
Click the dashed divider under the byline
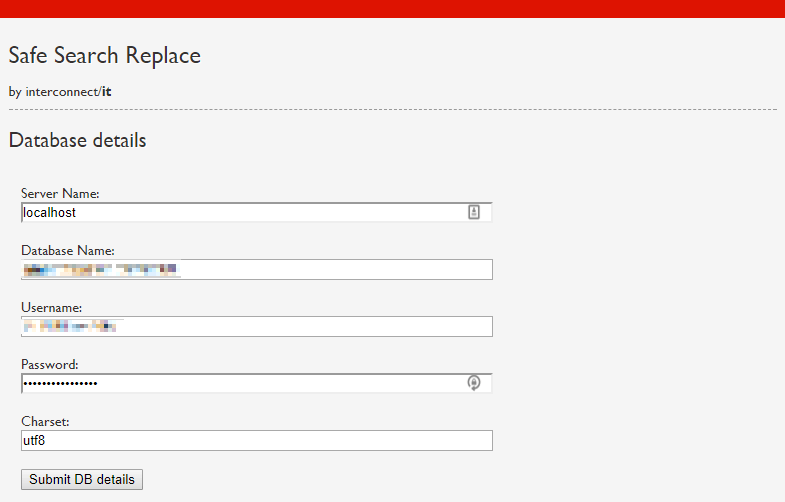(392, 109)
